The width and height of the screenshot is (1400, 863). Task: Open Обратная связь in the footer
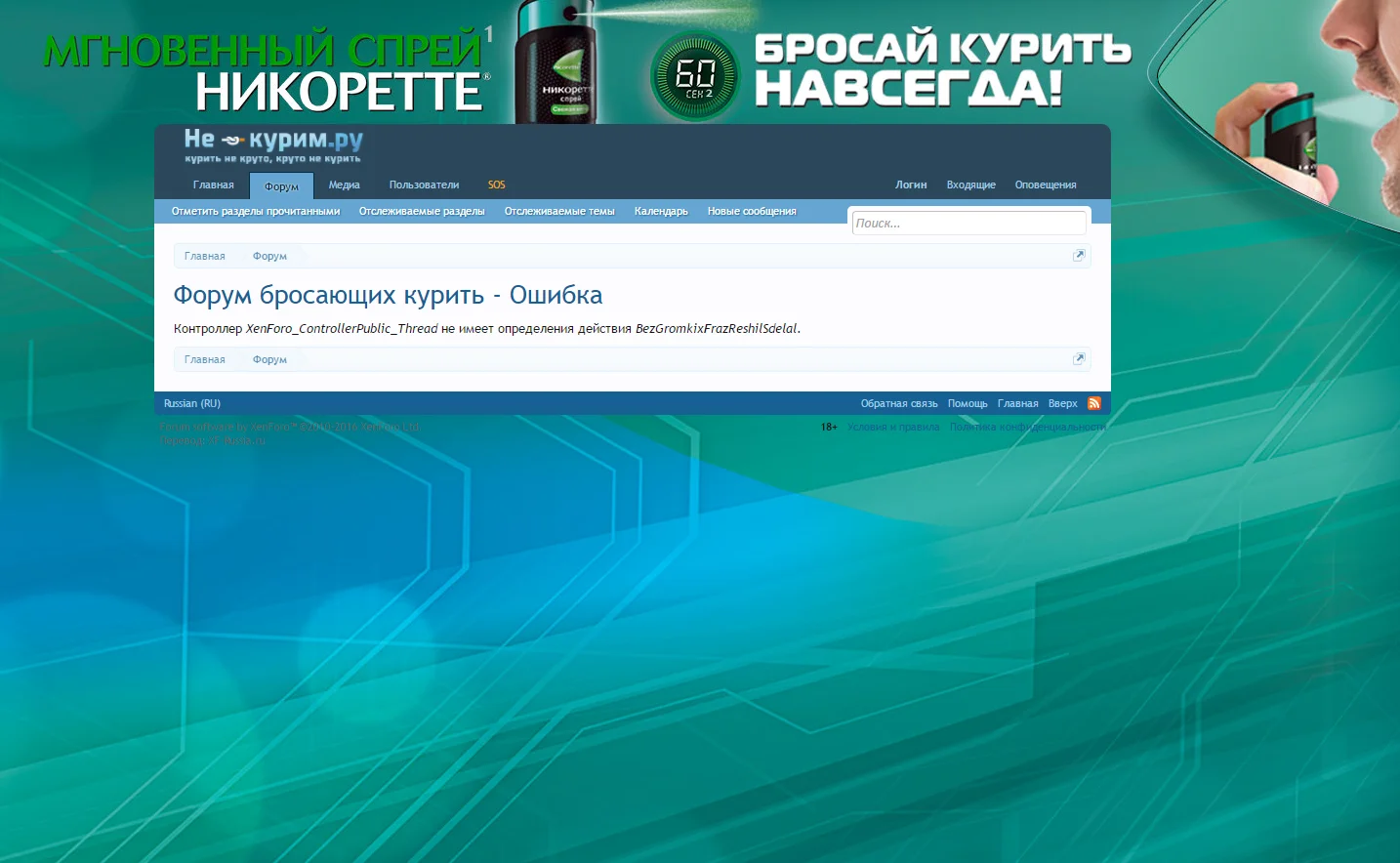[899, 403]
